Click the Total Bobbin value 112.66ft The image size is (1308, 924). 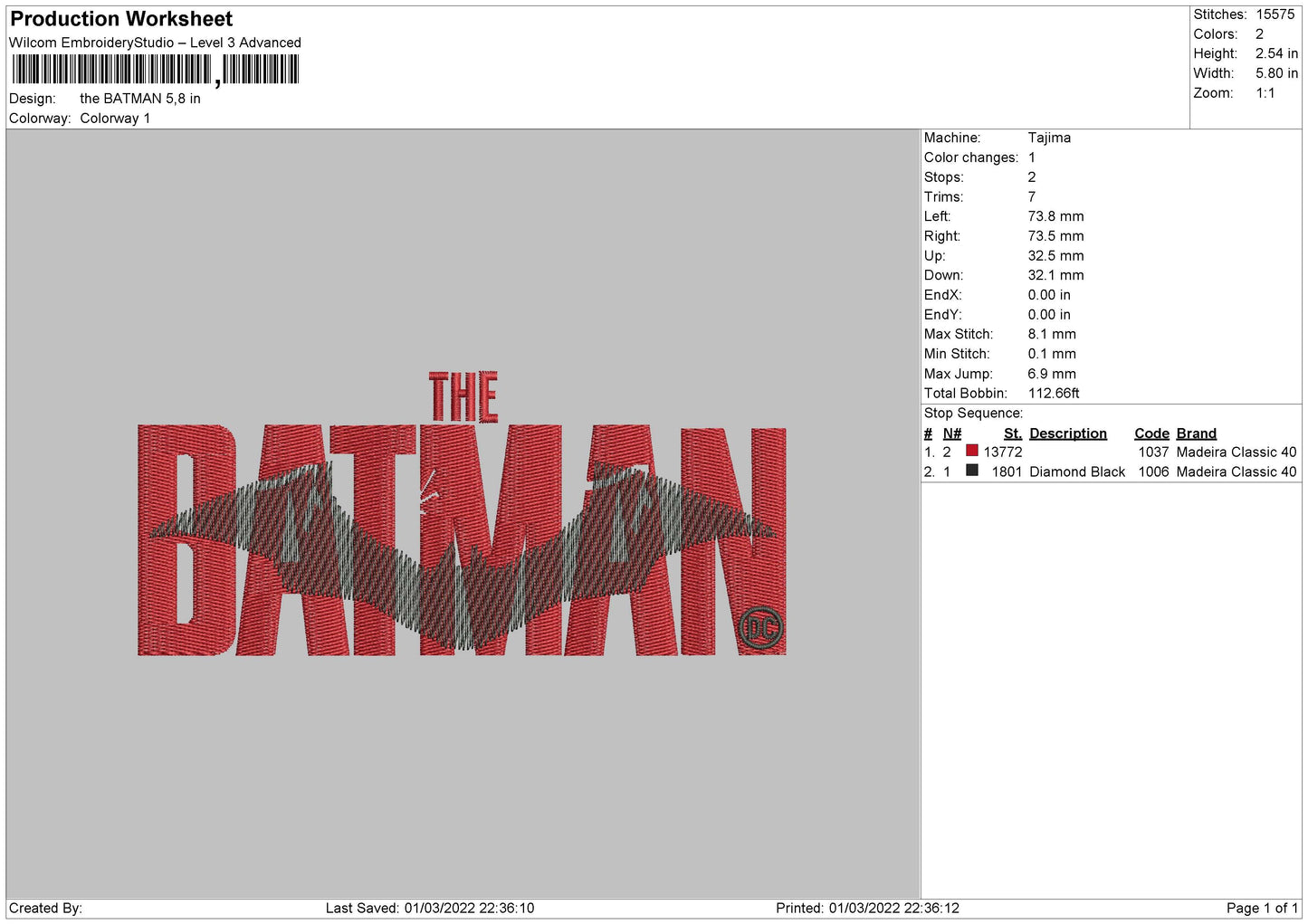1054,393
